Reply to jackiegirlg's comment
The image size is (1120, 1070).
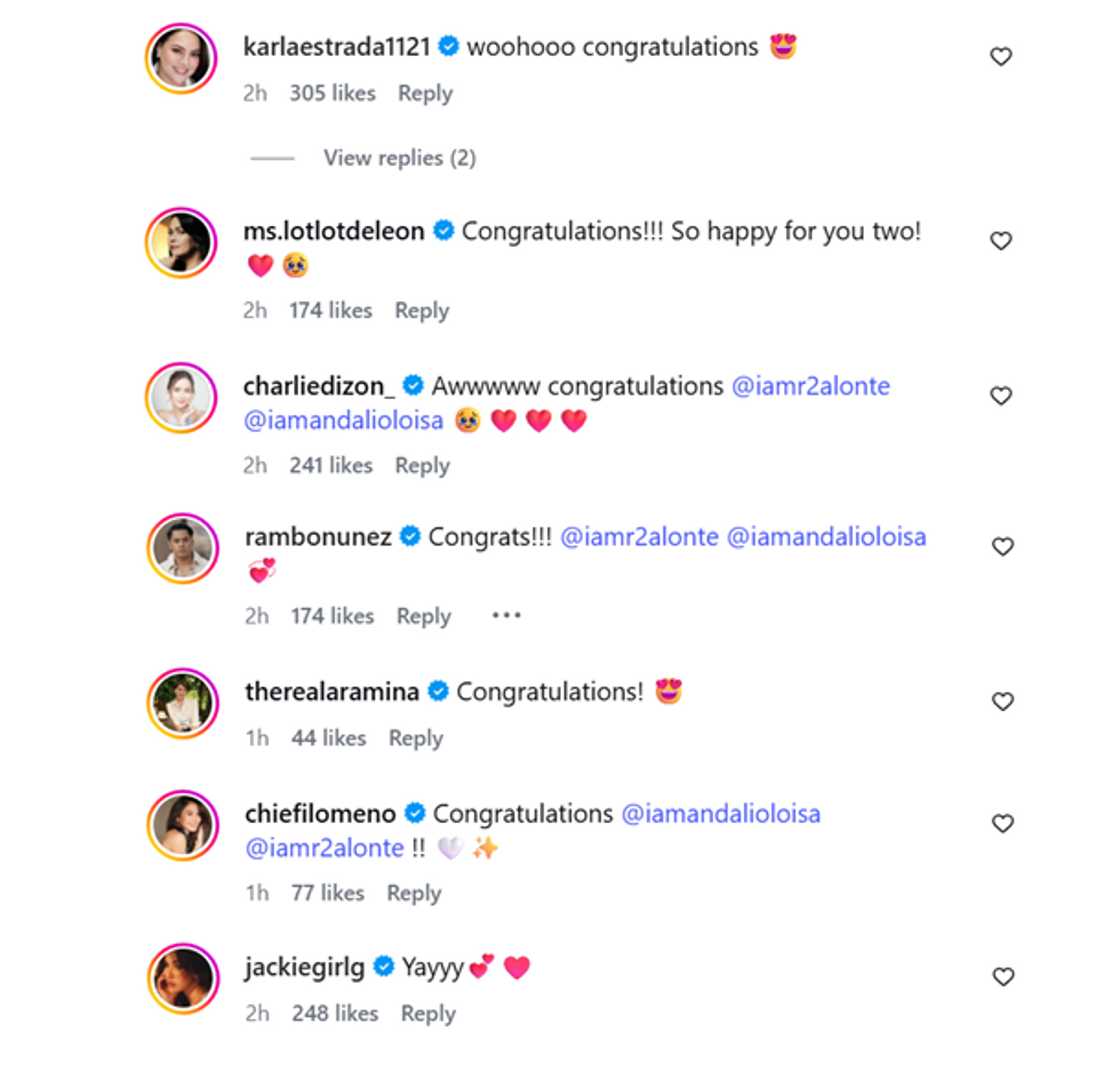coord(428,1013)
